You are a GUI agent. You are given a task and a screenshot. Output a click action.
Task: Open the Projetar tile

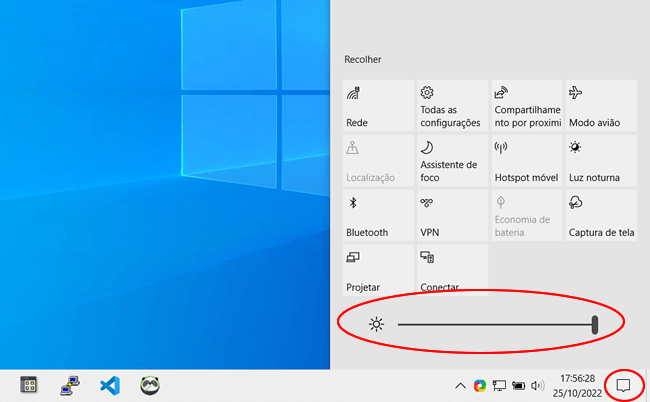coord(378,270)
